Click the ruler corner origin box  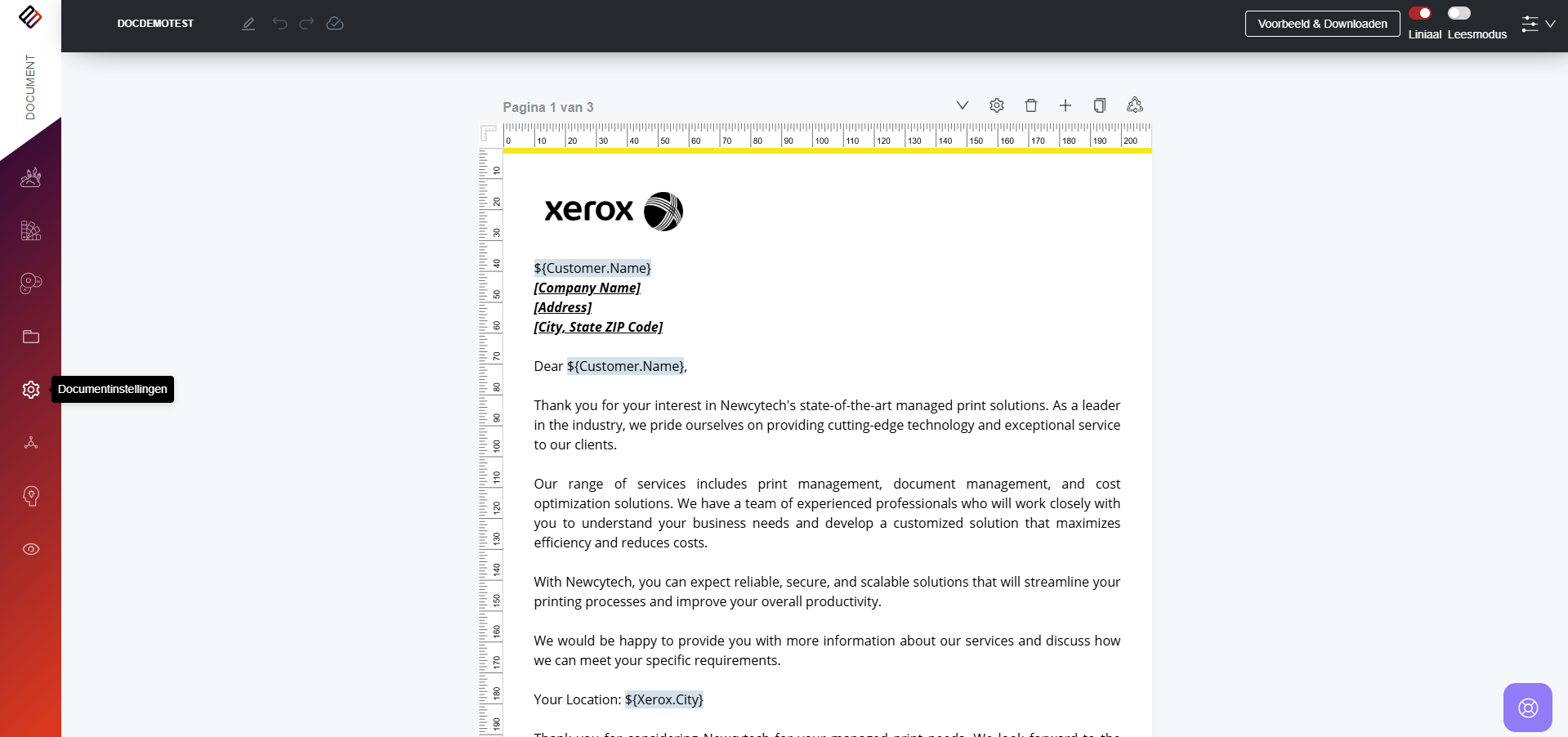click(489, 134)
